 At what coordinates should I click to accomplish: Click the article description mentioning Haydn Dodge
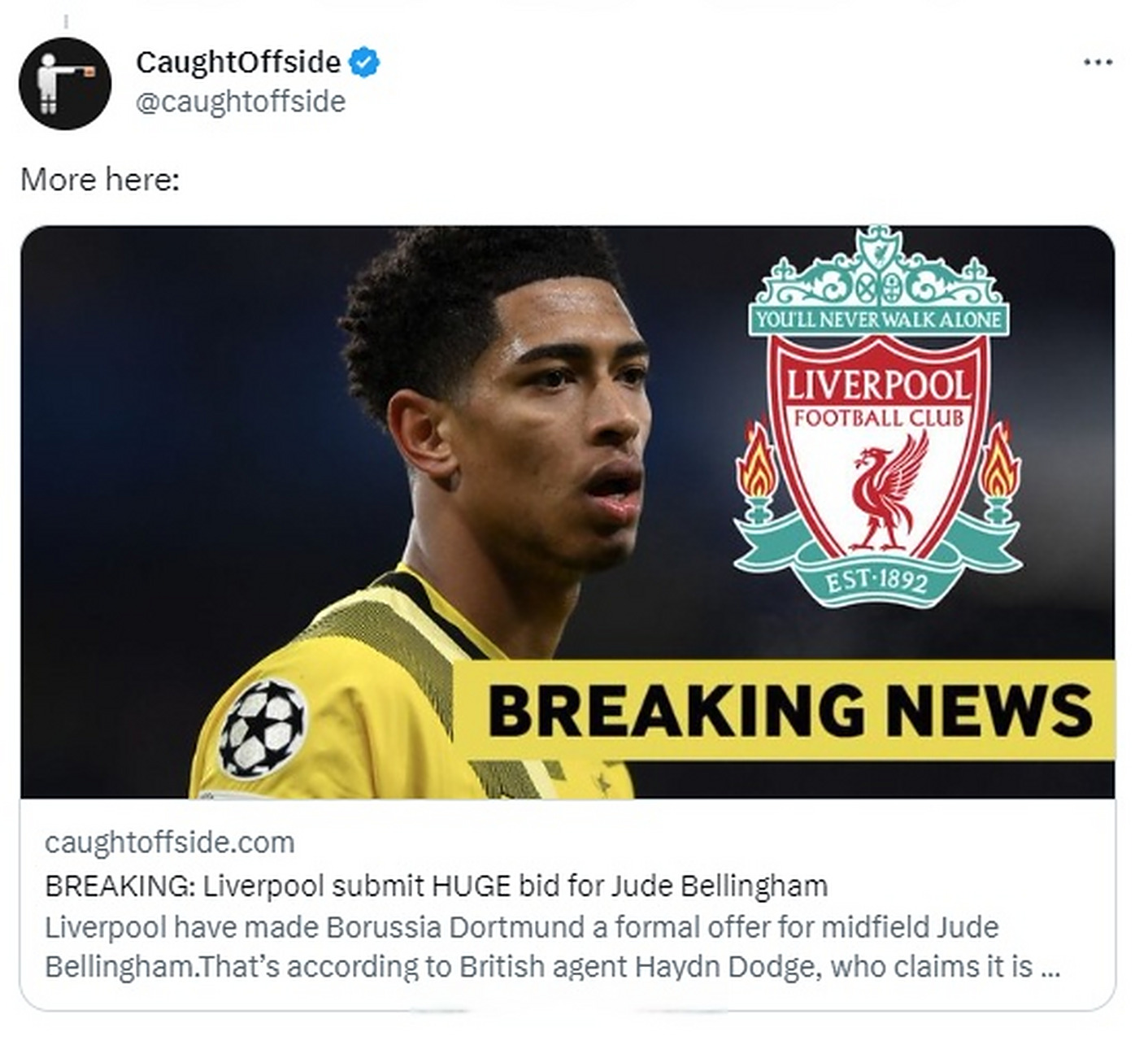553,947
